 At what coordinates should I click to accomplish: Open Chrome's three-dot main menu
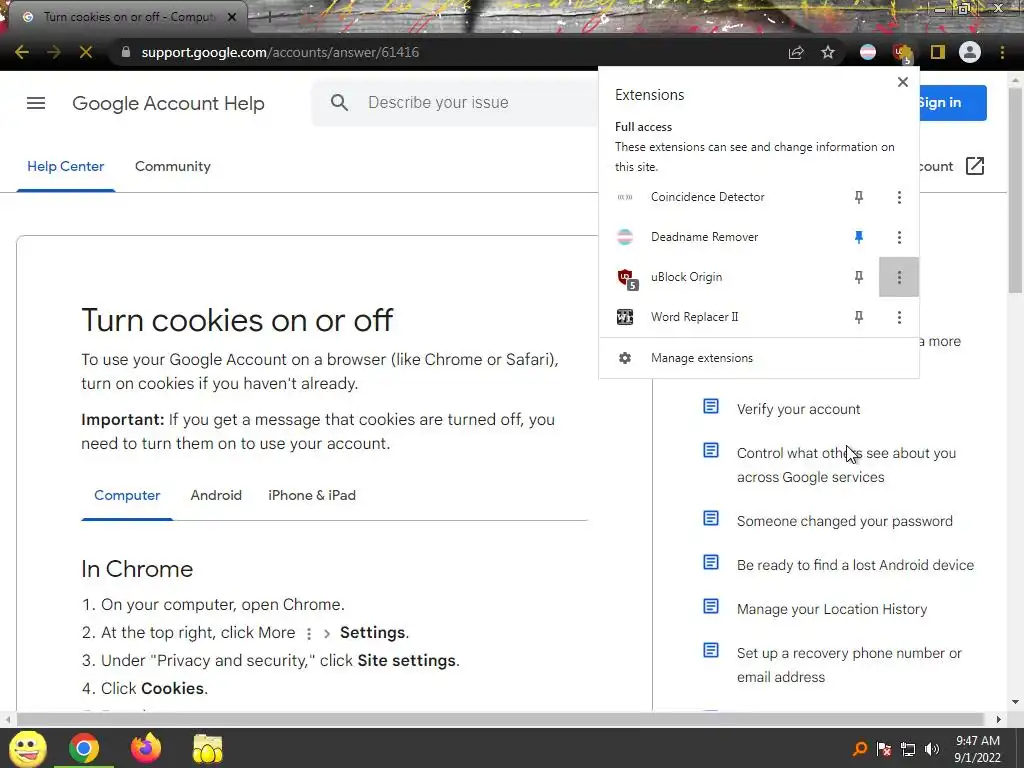click(x=1002, y=52)
